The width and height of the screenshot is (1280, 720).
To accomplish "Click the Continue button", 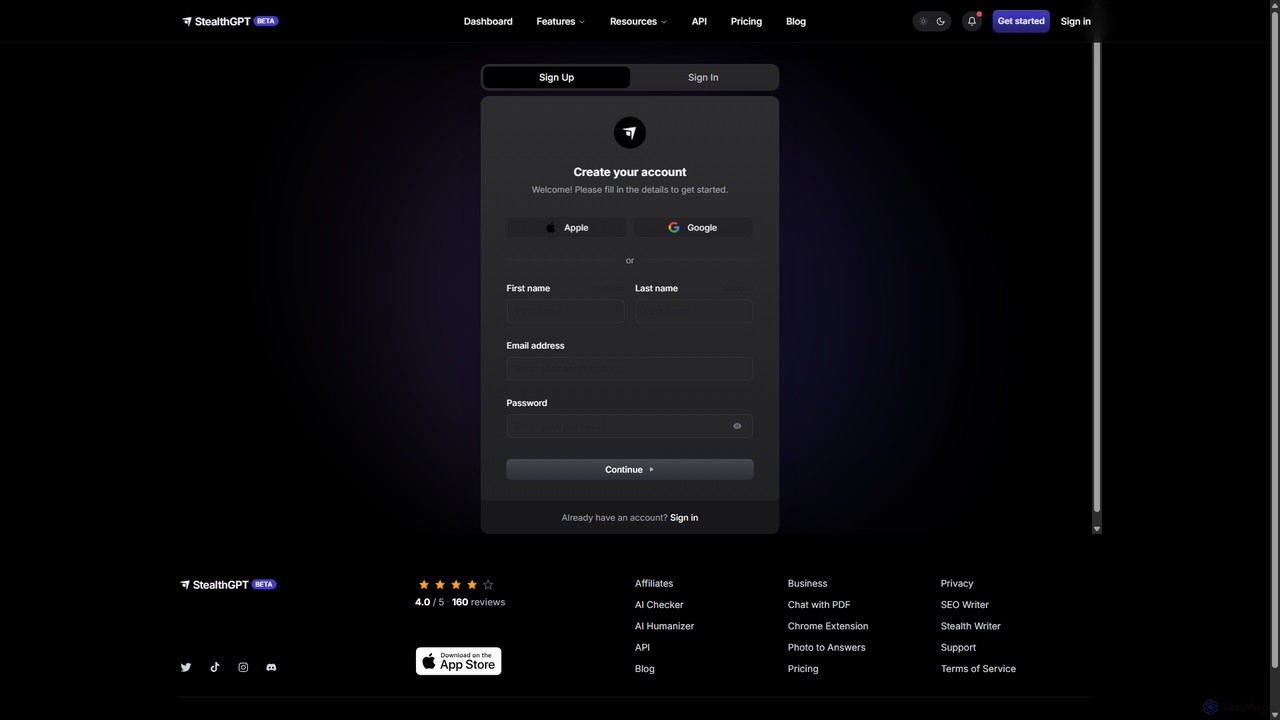I will click(x=630, y=469).
